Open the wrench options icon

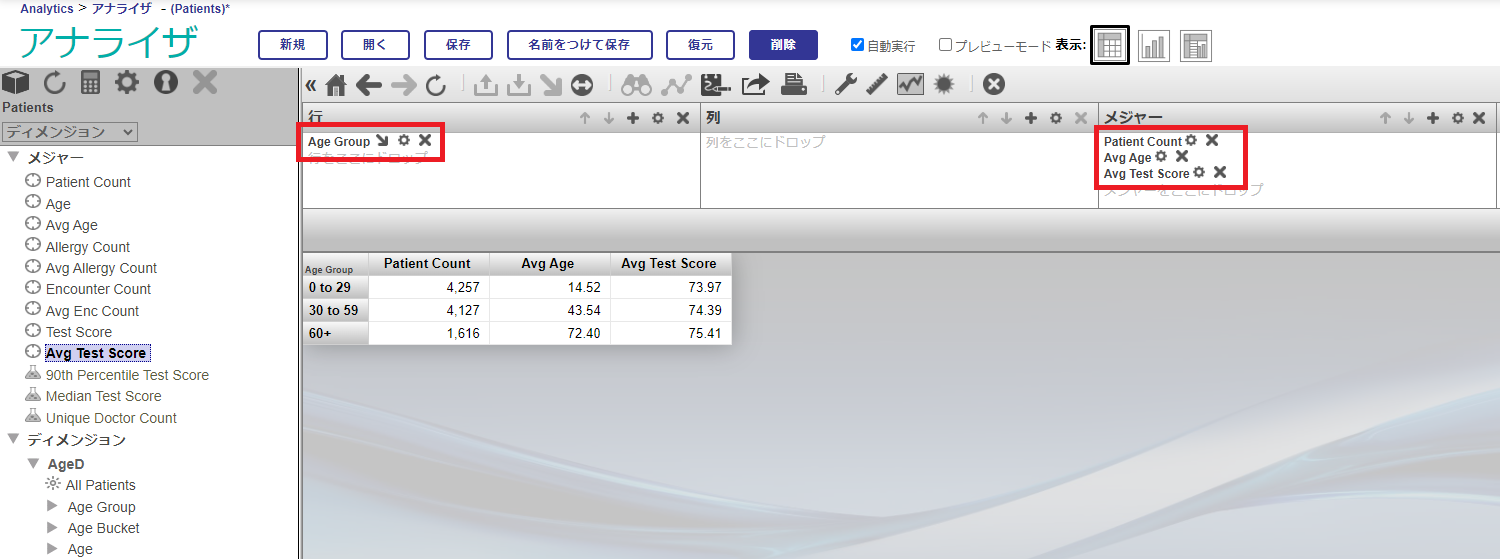tap(845, 85)
